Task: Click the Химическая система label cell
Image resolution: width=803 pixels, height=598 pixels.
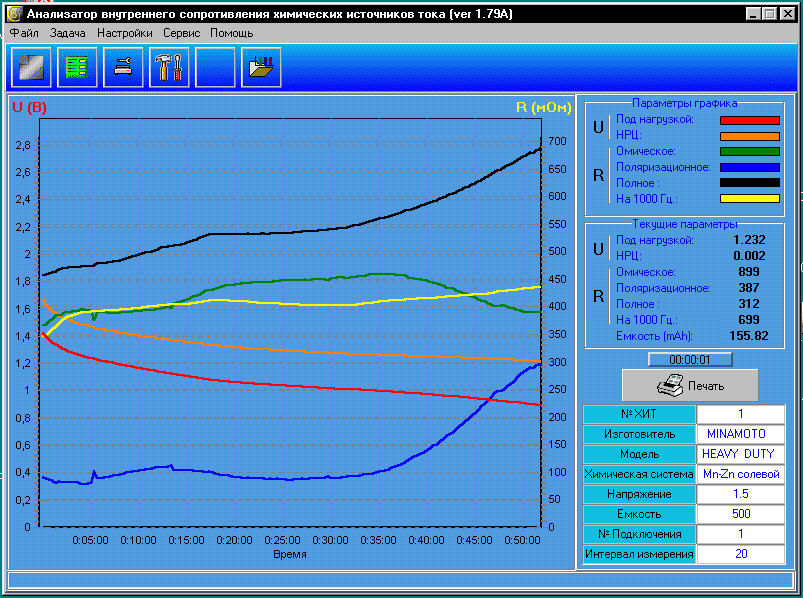Action: tap(639, 474)
